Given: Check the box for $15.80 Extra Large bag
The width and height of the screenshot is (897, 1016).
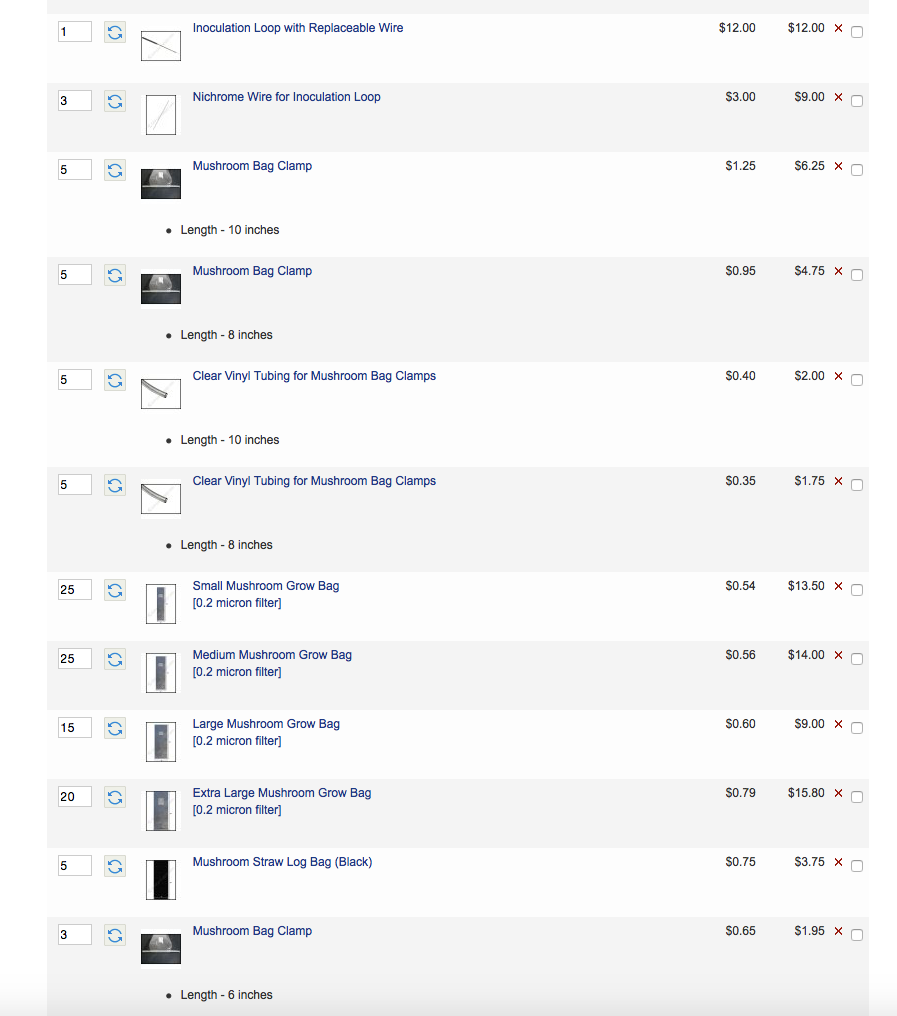Looking at the screenshot, I should 857,797.
